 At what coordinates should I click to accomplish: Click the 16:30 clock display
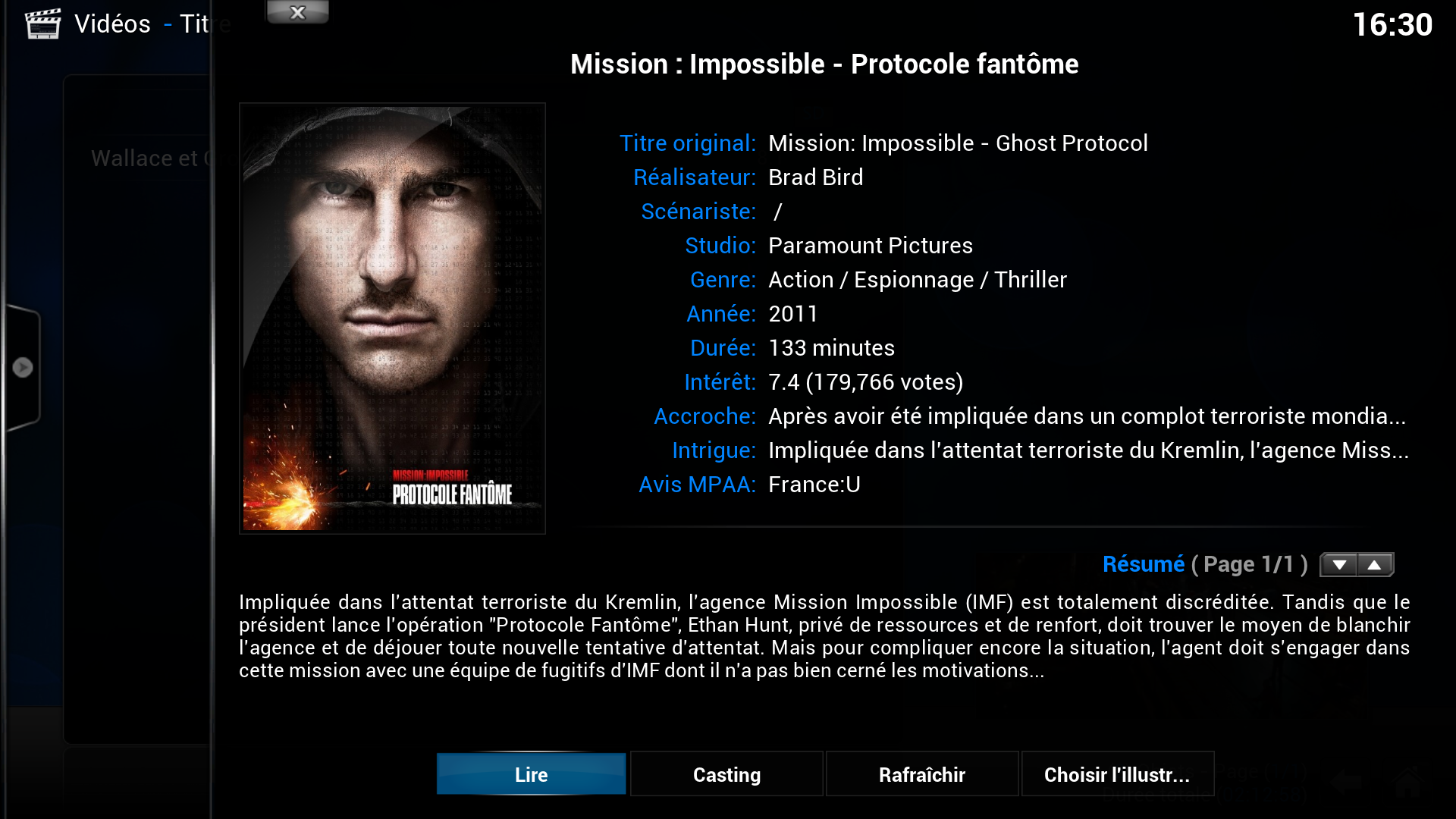pos(1392,25)
